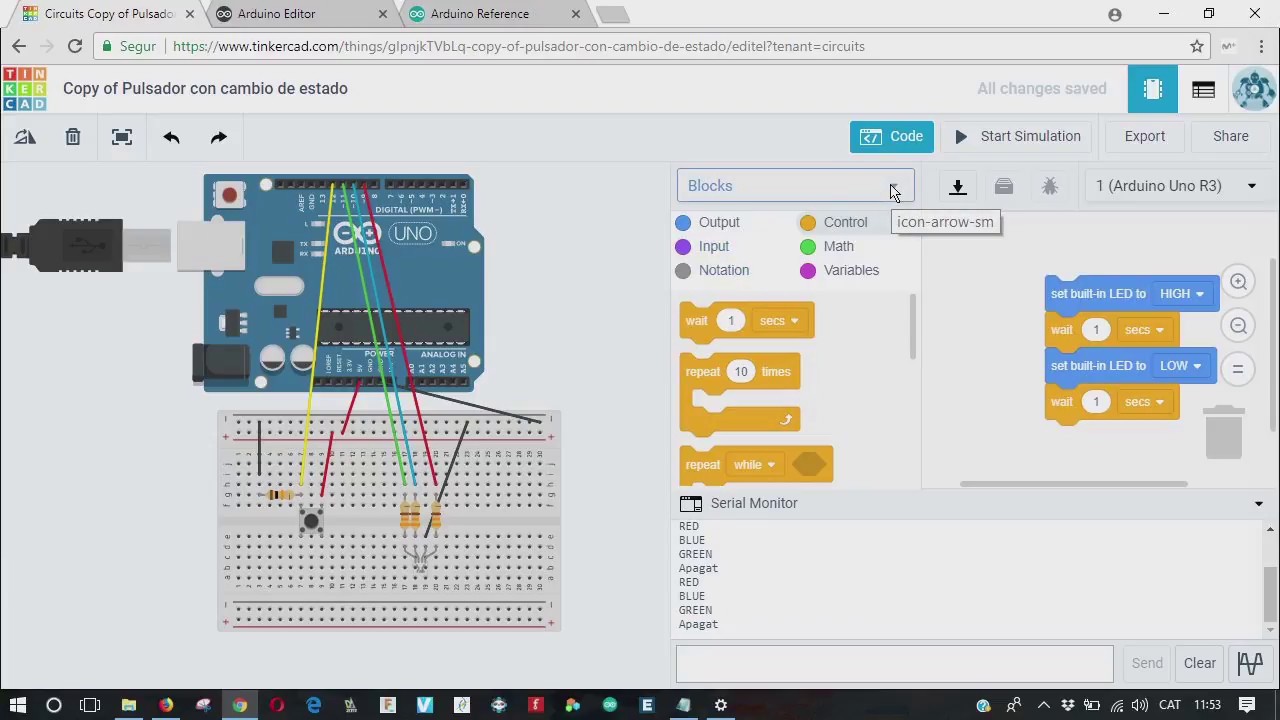Reset block workspace zoom
This screenshot has height=720, width=1280.
(x=1238, y=368)
